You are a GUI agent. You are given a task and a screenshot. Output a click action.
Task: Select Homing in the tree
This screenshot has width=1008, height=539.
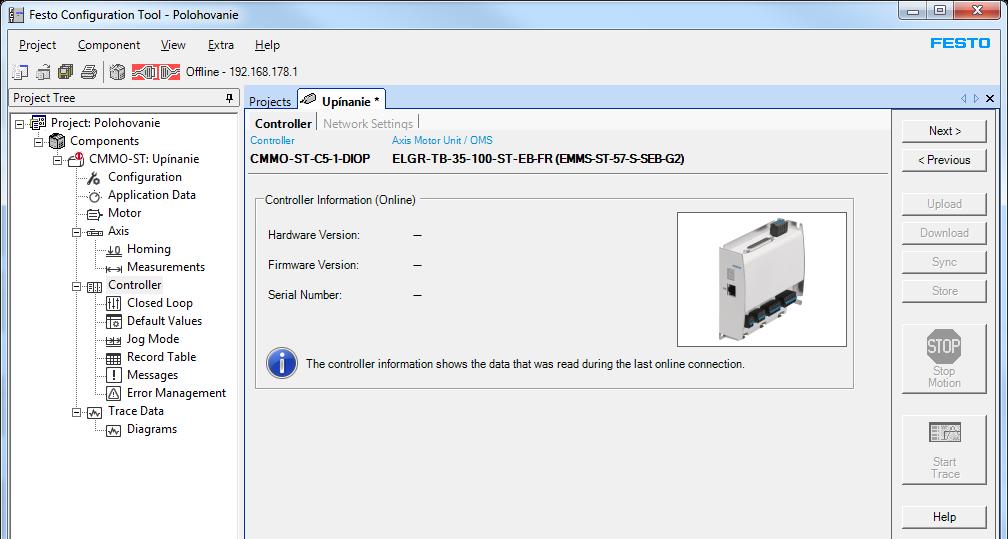point(148,249)
